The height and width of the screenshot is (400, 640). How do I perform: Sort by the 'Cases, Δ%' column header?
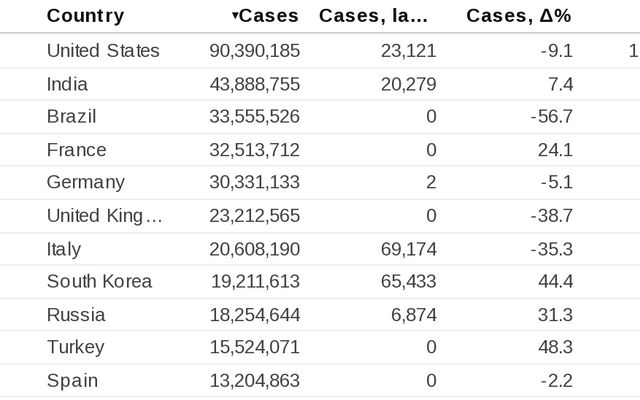tap(519, 16)
